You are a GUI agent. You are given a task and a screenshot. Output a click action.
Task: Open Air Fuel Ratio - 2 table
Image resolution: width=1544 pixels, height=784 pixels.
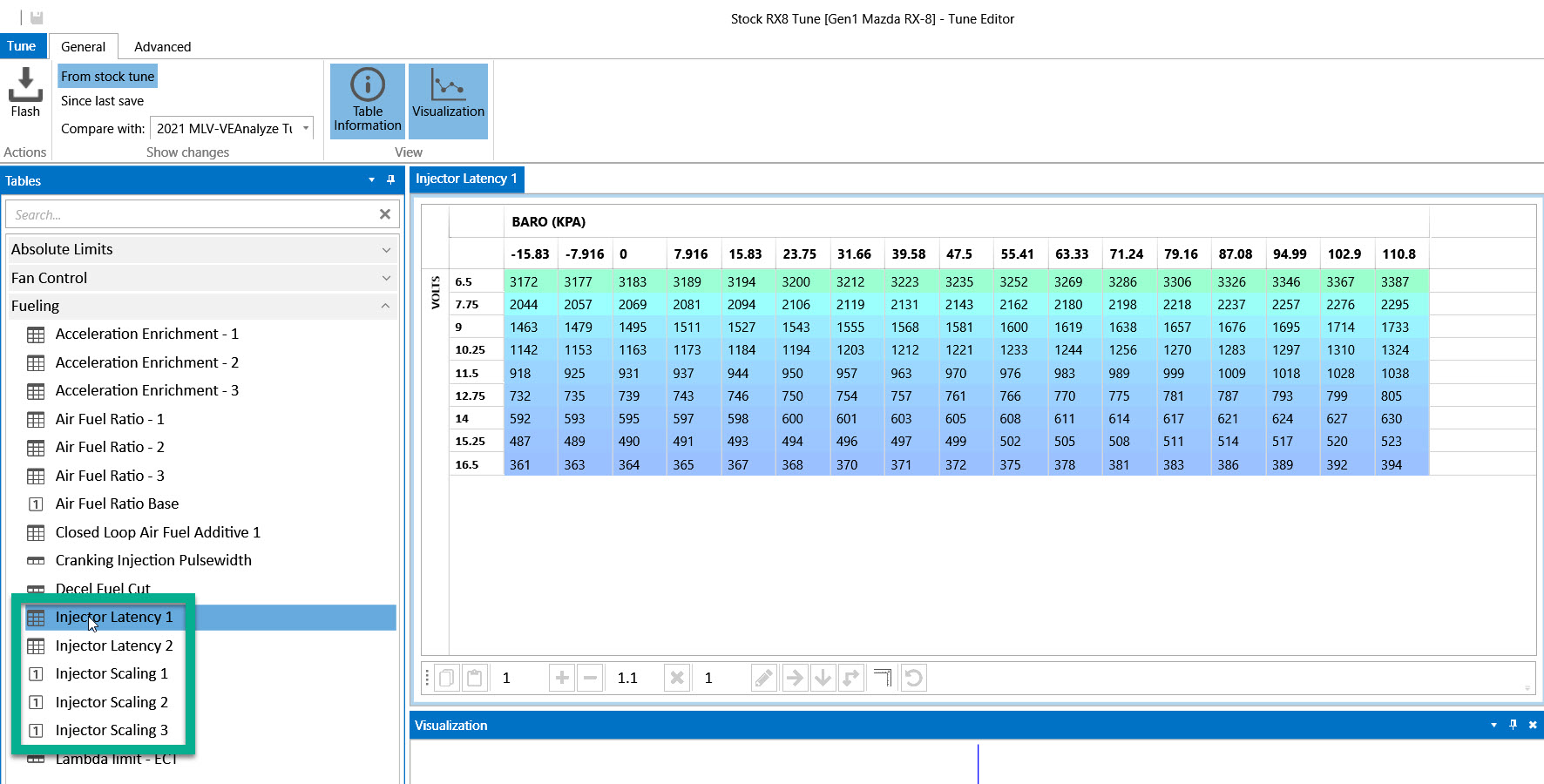point(110,448)
